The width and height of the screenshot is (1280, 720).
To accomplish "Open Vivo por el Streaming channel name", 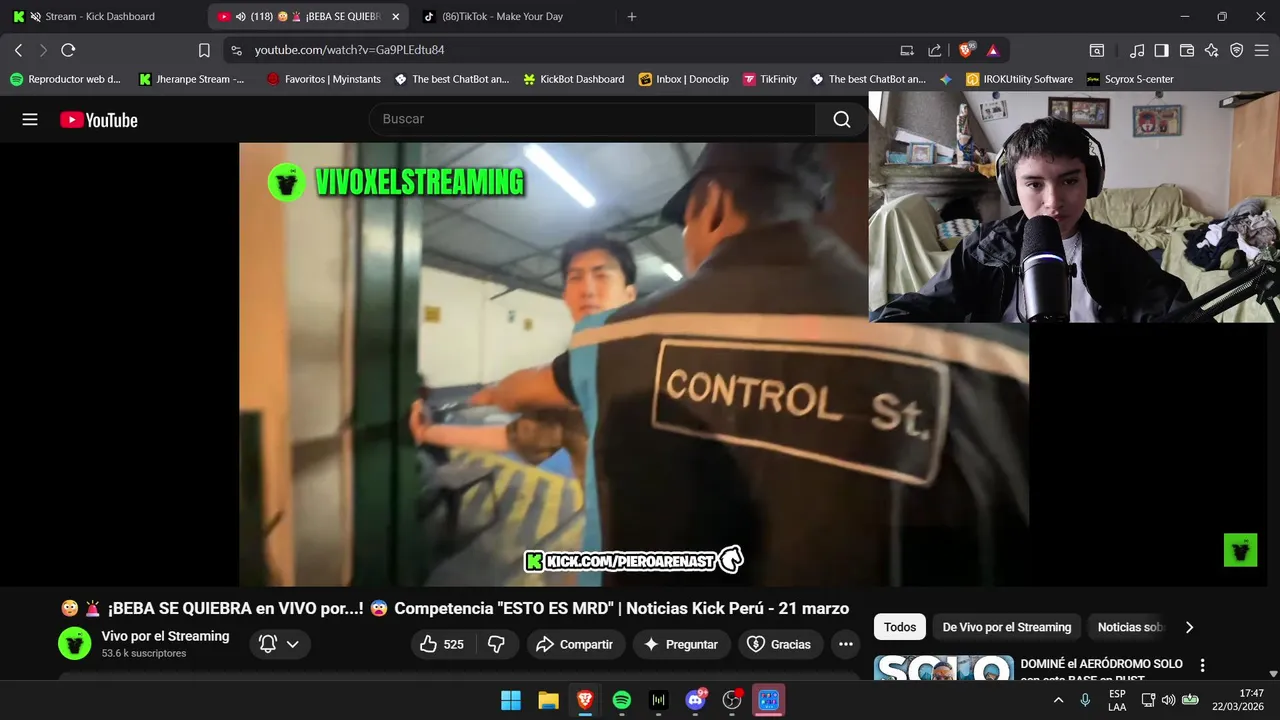I will click(x=165, y=636).
